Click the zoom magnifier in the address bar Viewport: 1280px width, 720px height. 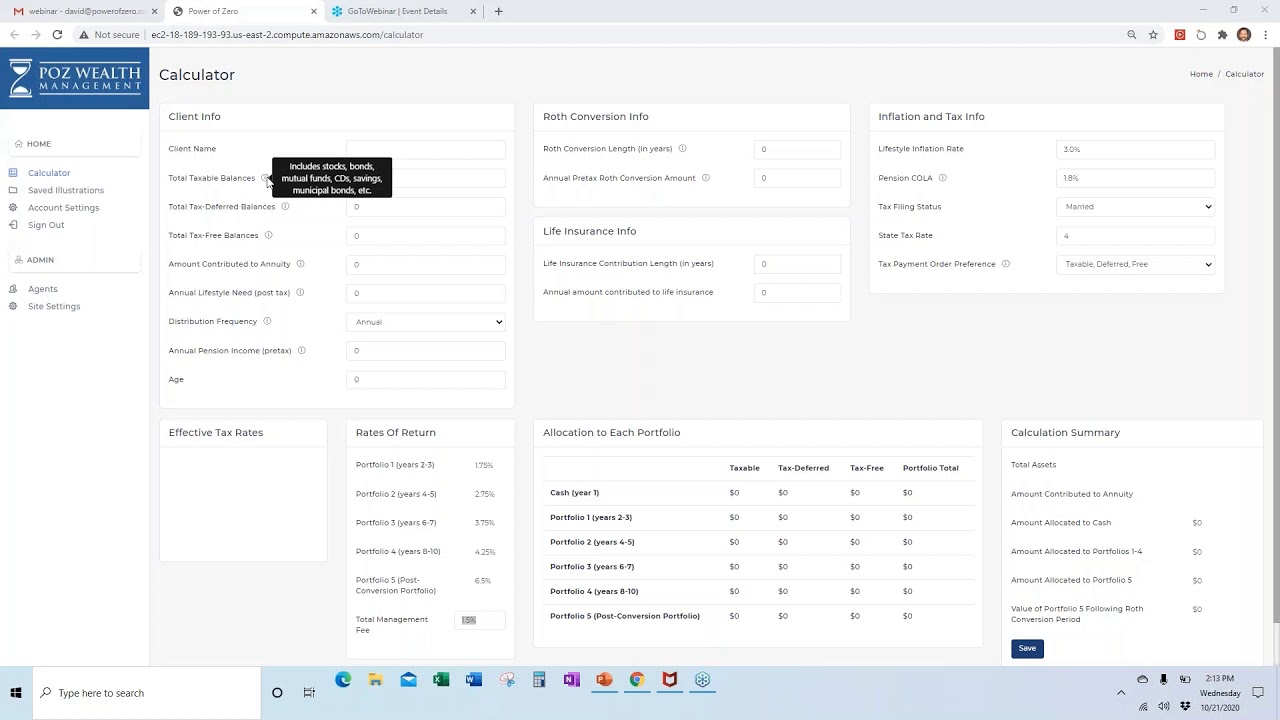tap(1132, 34)
